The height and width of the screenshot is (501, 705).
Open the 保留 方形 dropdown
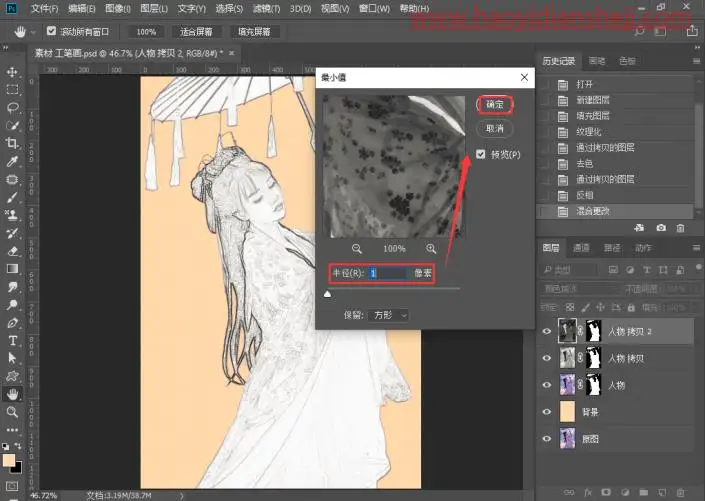[x=389, y=315]
